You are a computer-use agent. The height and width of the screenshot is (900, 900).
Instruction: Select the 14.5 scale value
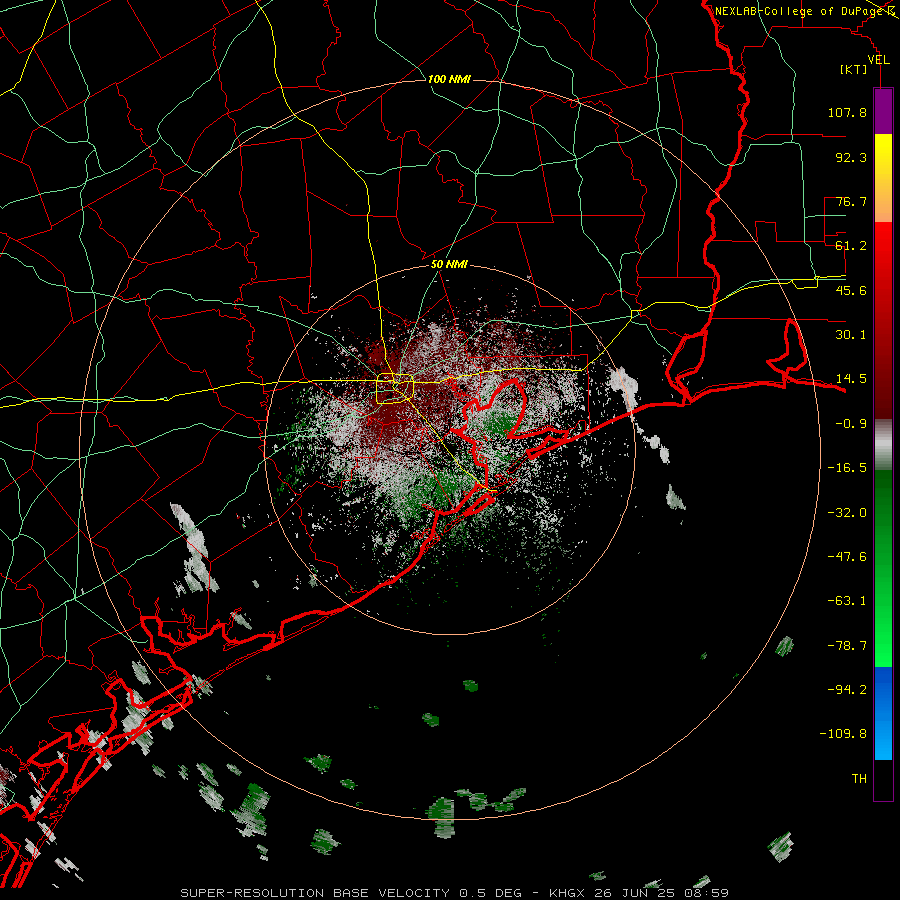[x=851, y=379]
